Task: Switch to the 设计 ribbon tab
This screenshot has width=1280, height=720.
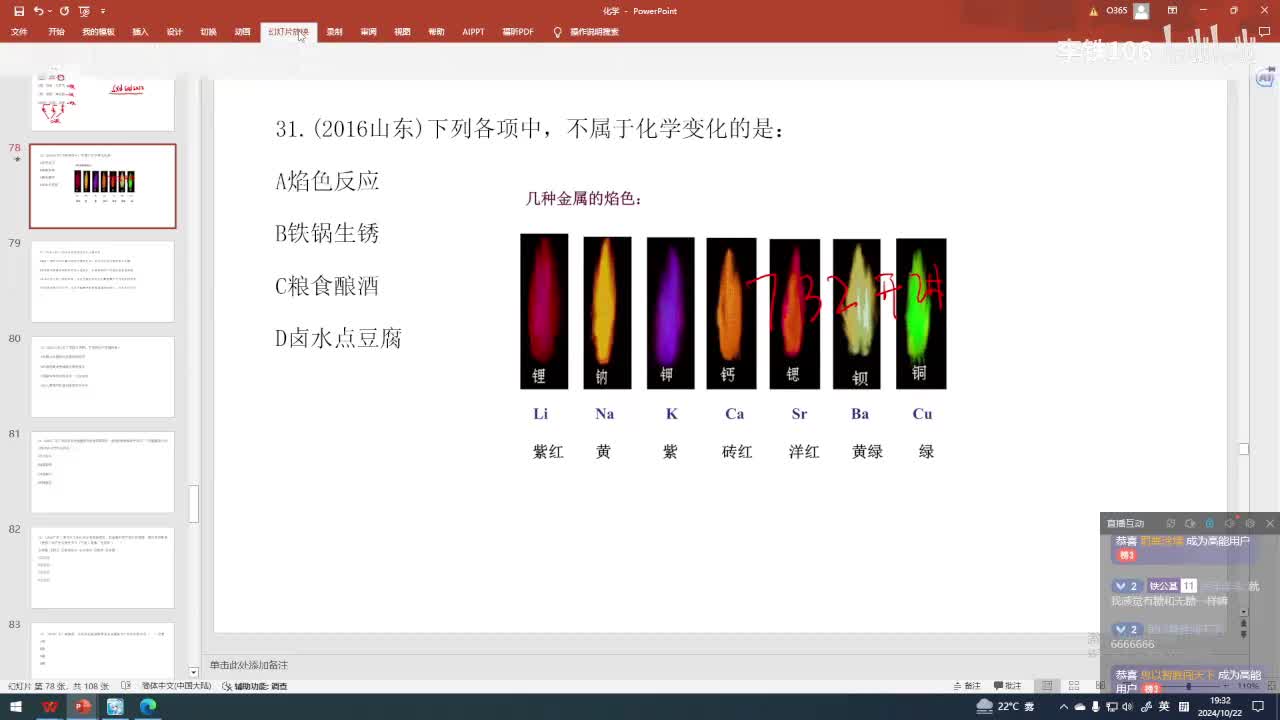Action: [174, 32]
